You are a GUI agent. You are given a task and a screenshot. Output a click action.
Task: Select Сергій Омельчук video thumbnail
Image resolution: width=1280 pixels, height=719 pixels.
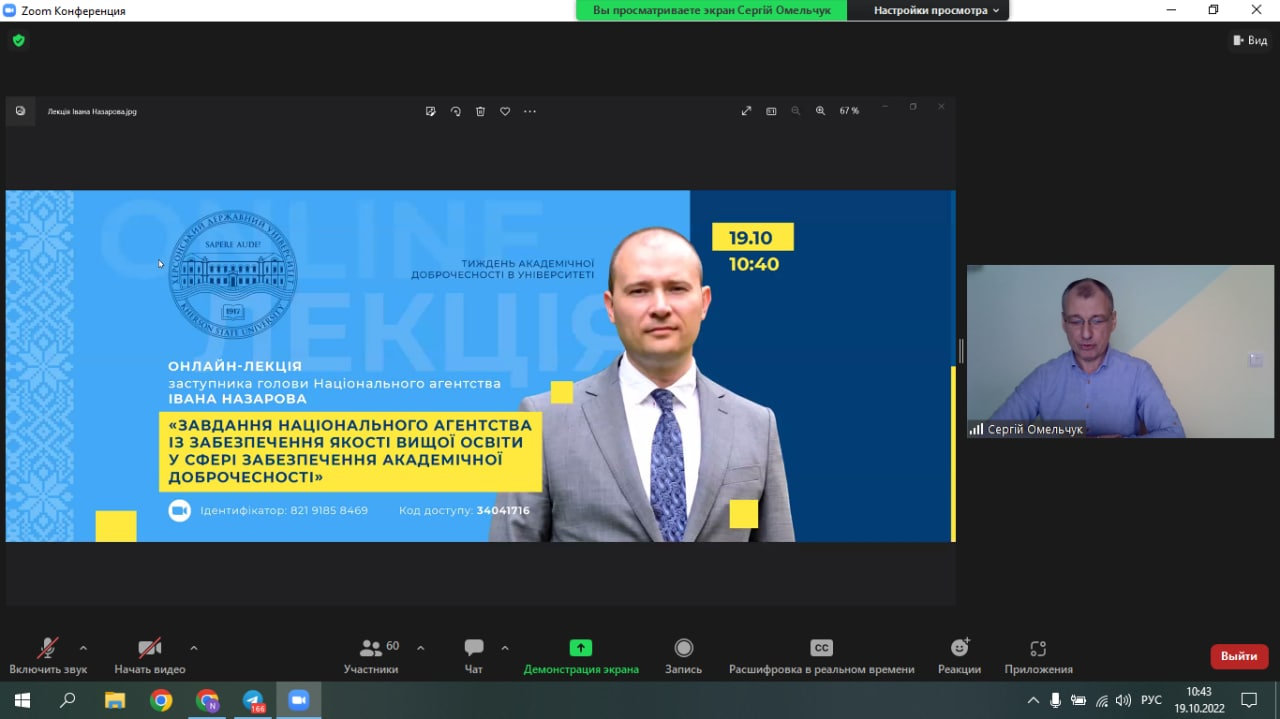pos(1120,351)
